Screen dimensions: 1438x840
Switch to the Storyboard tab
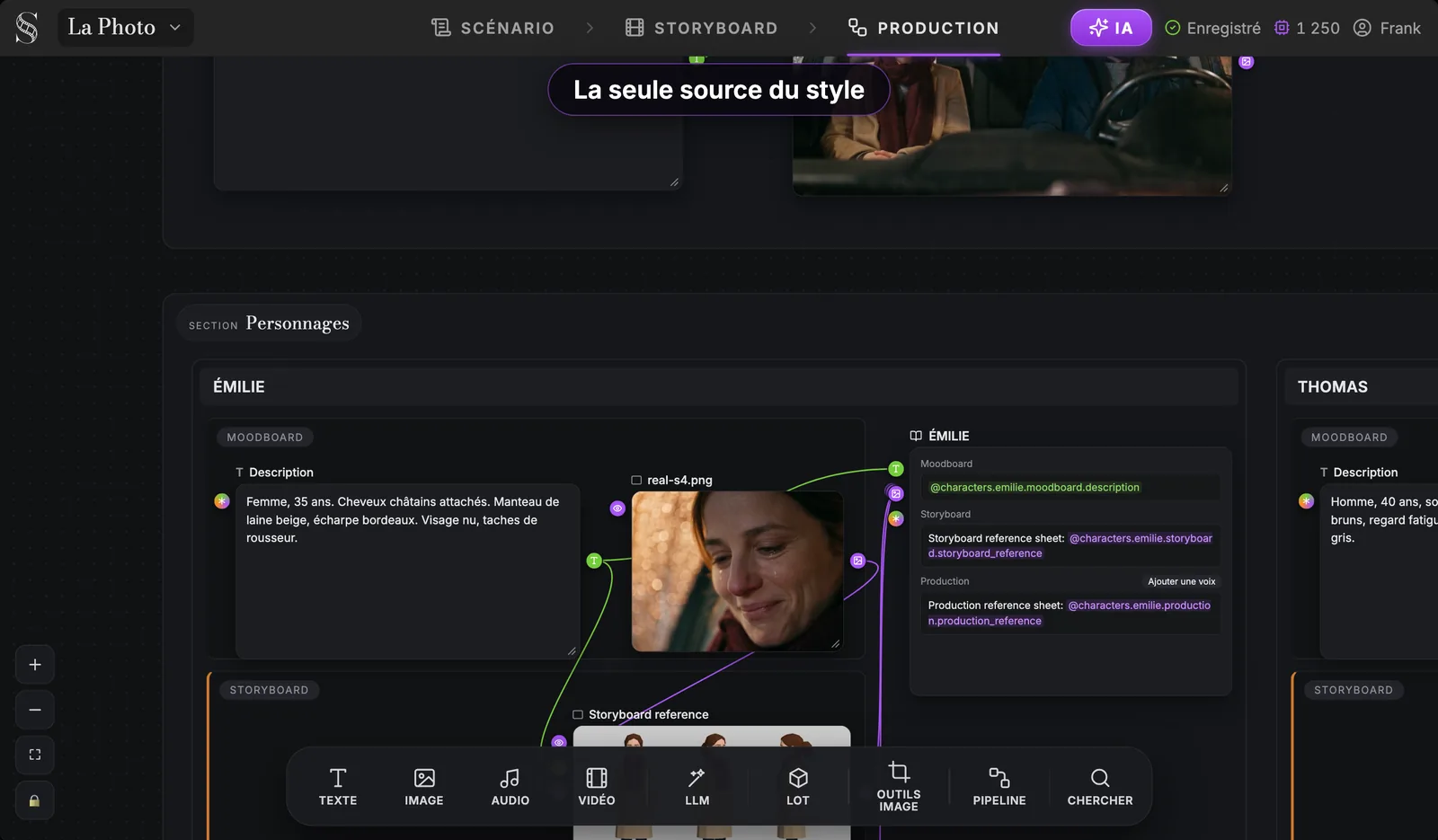click(701, 28)
